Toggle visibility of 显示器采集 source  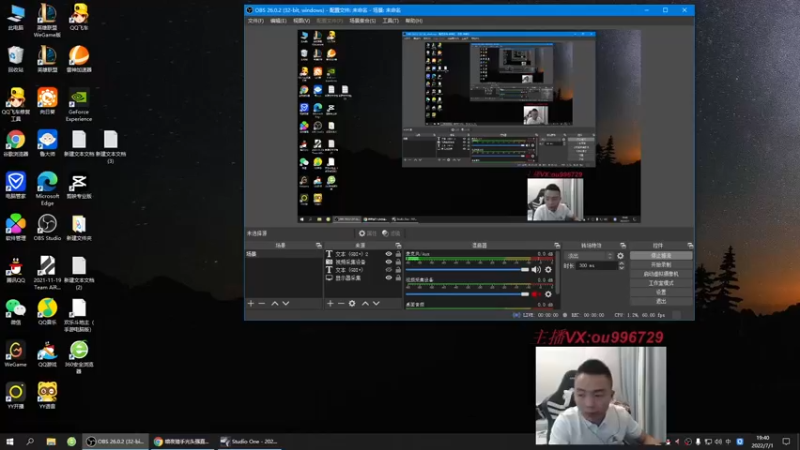click(389, 278)
